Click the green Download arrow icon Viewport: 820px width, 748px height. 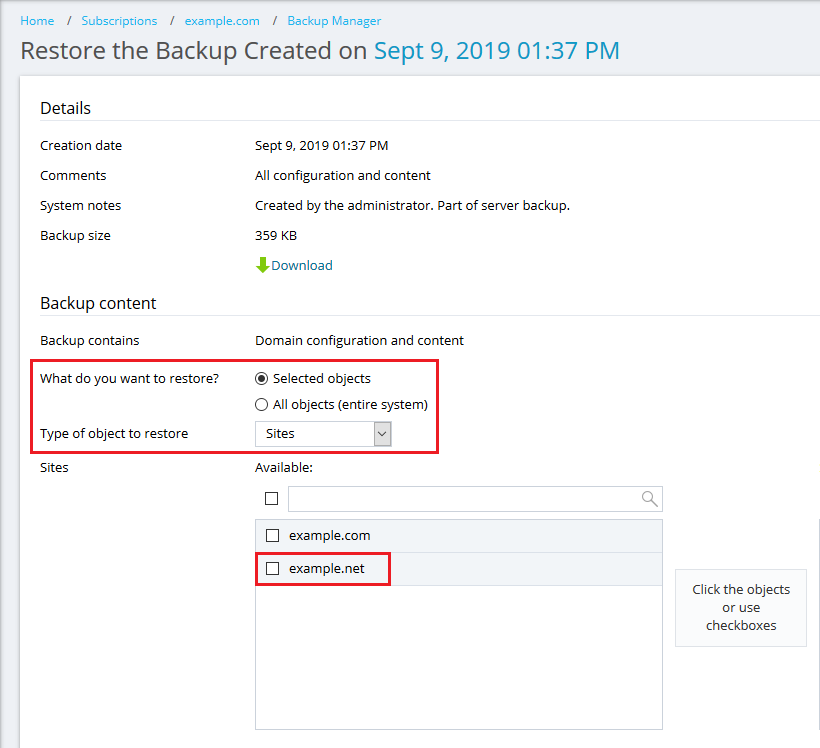point(263,265)
